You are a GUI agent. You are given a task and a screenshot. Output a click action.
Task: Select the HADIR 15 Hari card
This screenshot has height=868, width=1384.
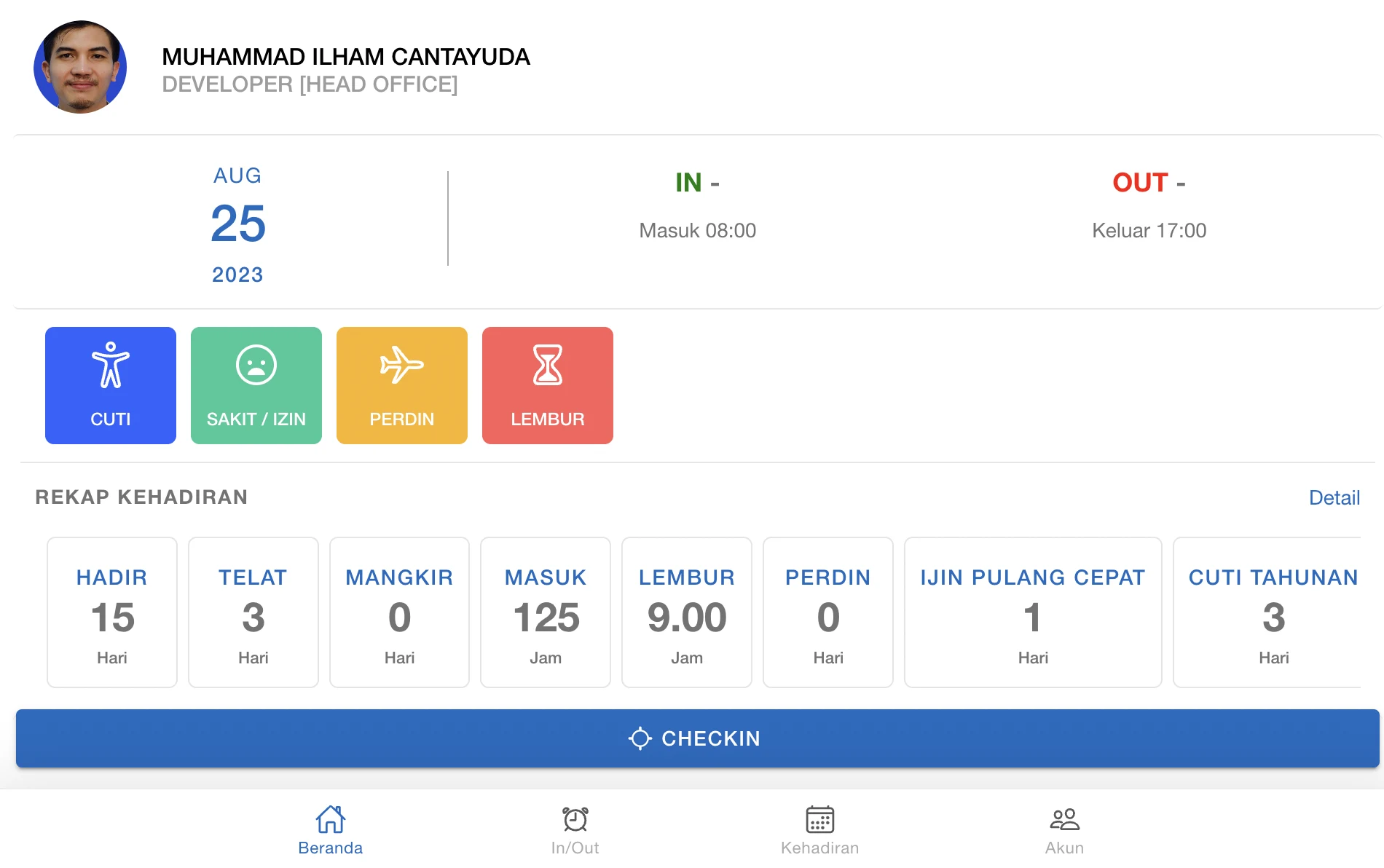(112, 612)
